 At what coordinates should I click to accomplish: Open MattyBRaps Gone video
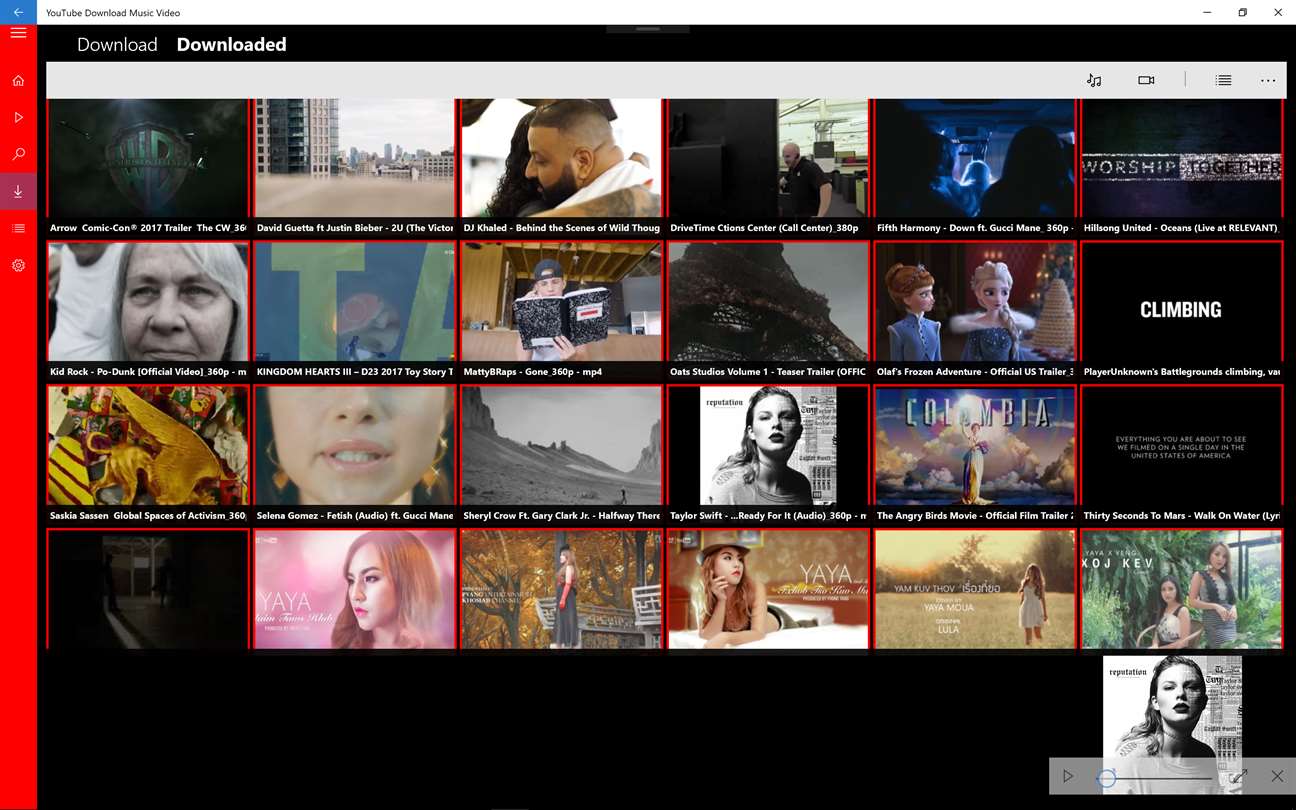click(x=561, y=311)
